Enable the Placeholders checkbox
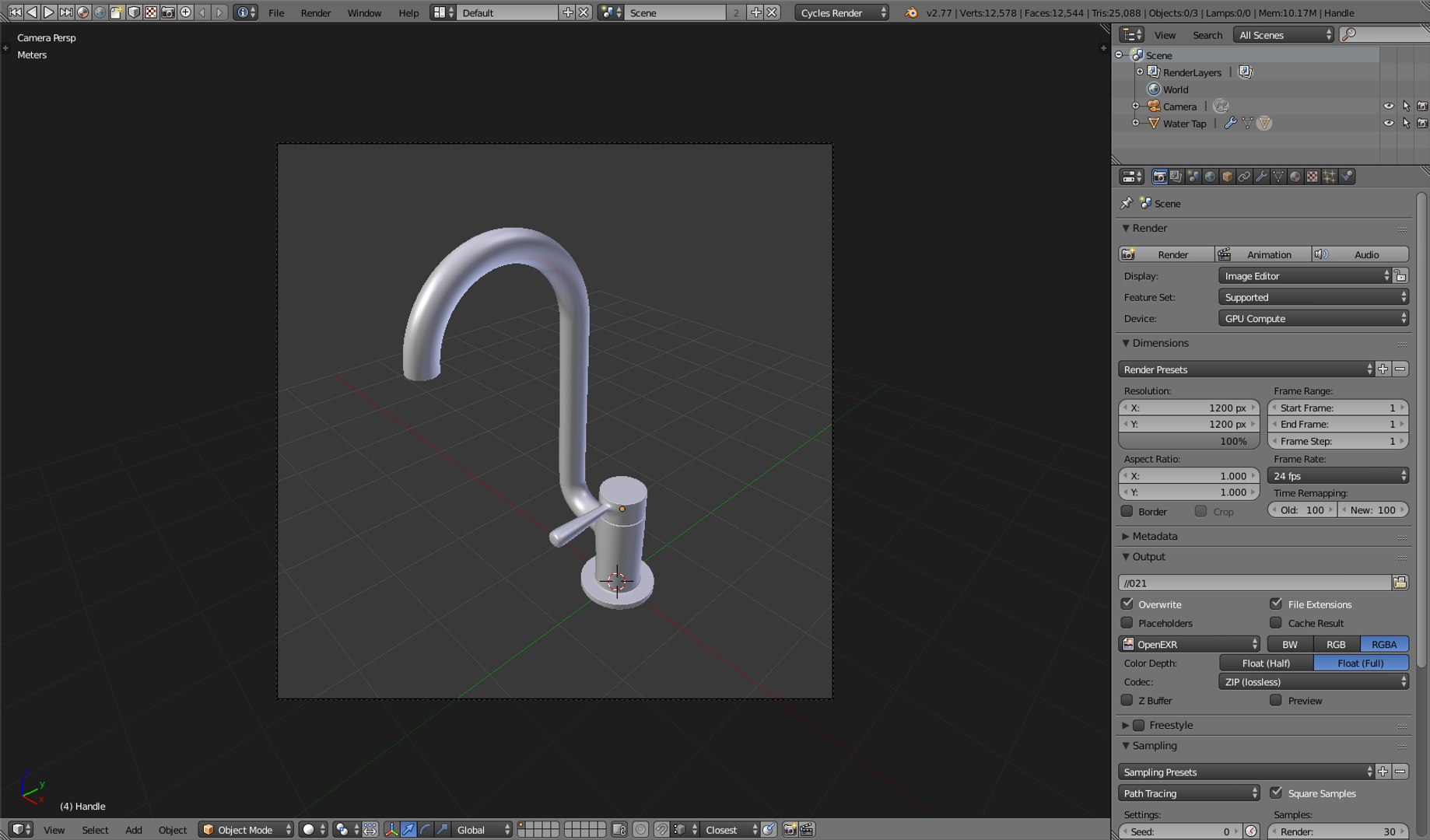1430x840 pixels. coord(1127,622)
